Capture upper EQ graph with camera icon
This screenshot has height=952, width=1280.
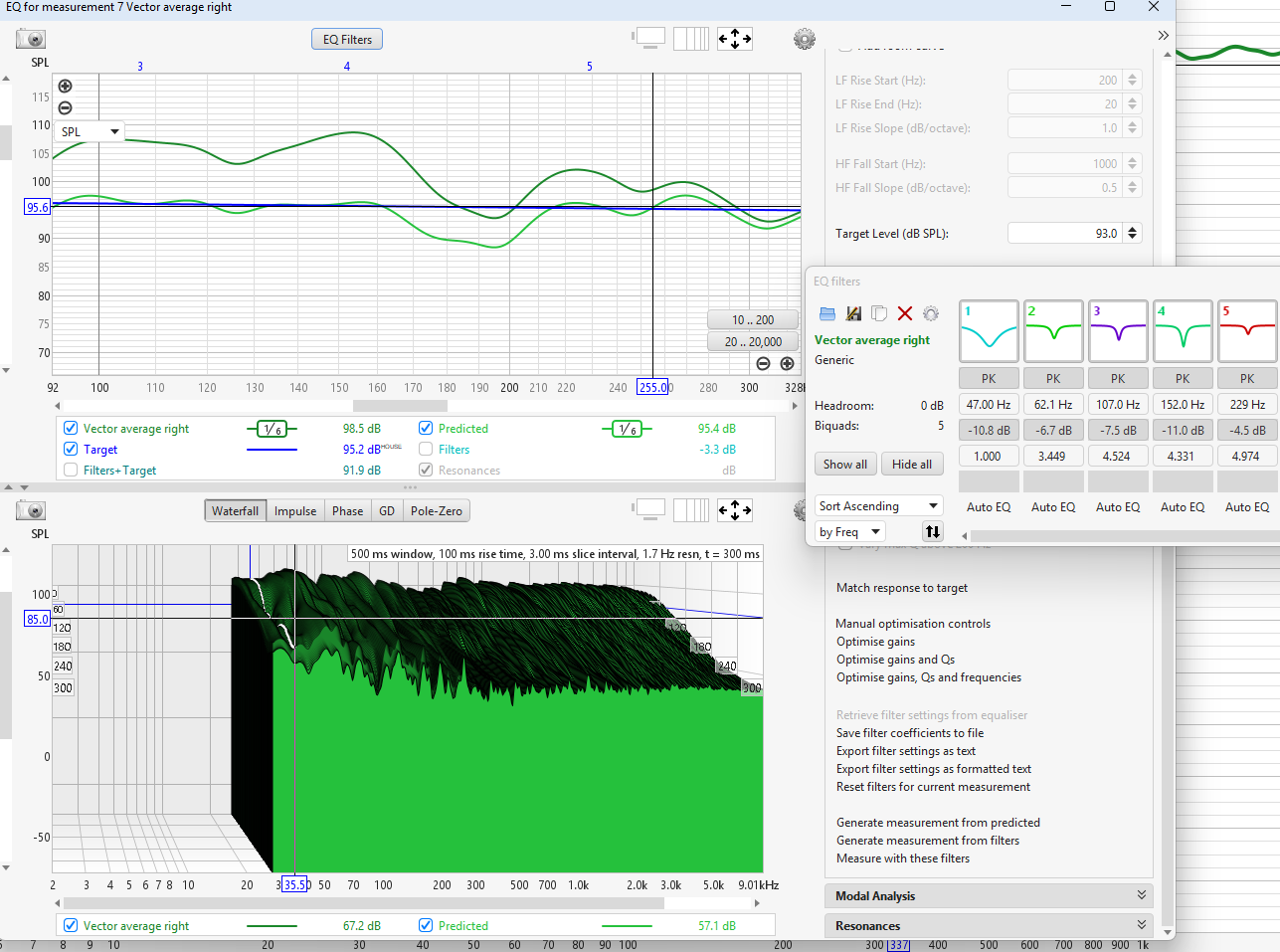point(31,40)
